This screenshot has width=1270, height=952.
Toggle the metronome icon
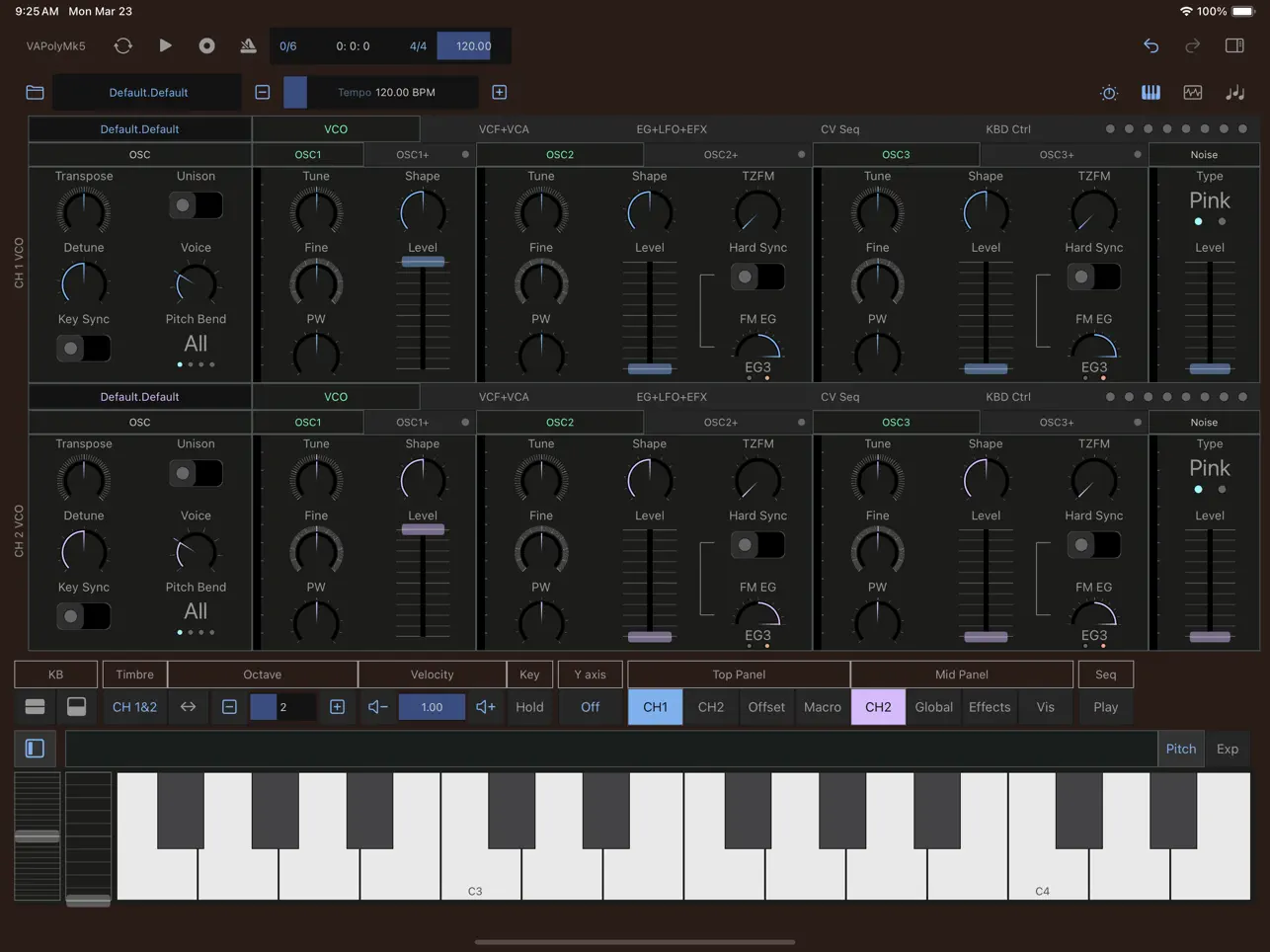tap(248, 45)
